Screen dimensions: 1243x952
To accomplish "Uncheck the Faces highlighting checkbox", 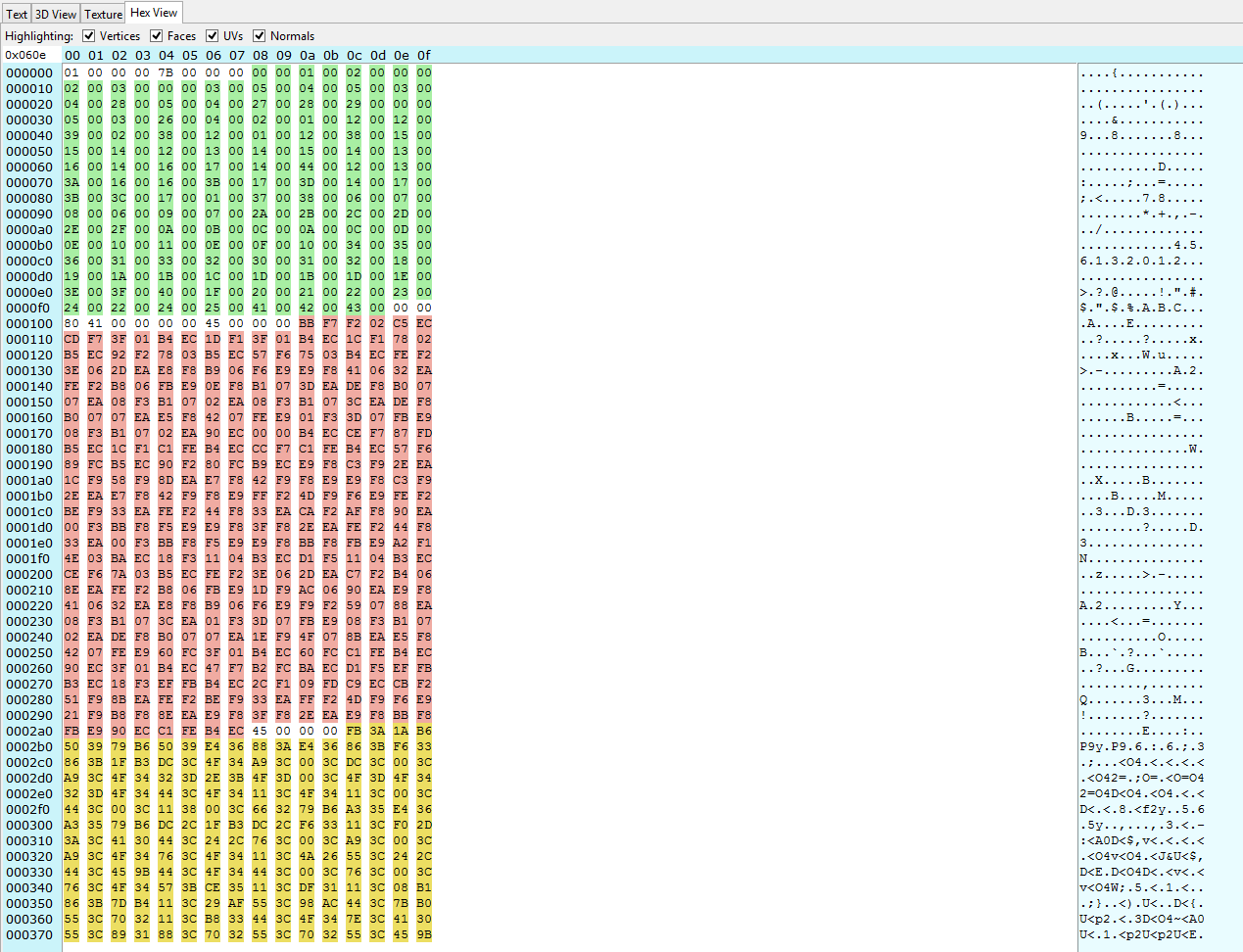I will point(158,35).
